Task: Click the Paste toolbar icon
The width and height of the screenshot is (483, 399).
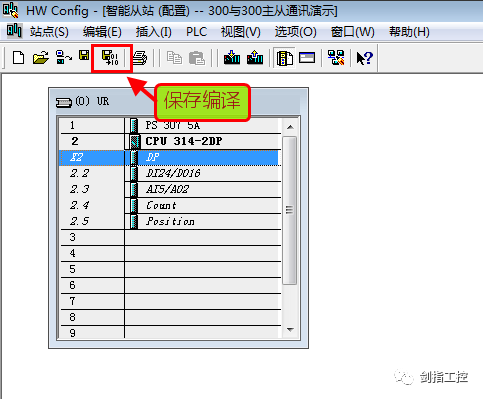Action: point(197,58)
